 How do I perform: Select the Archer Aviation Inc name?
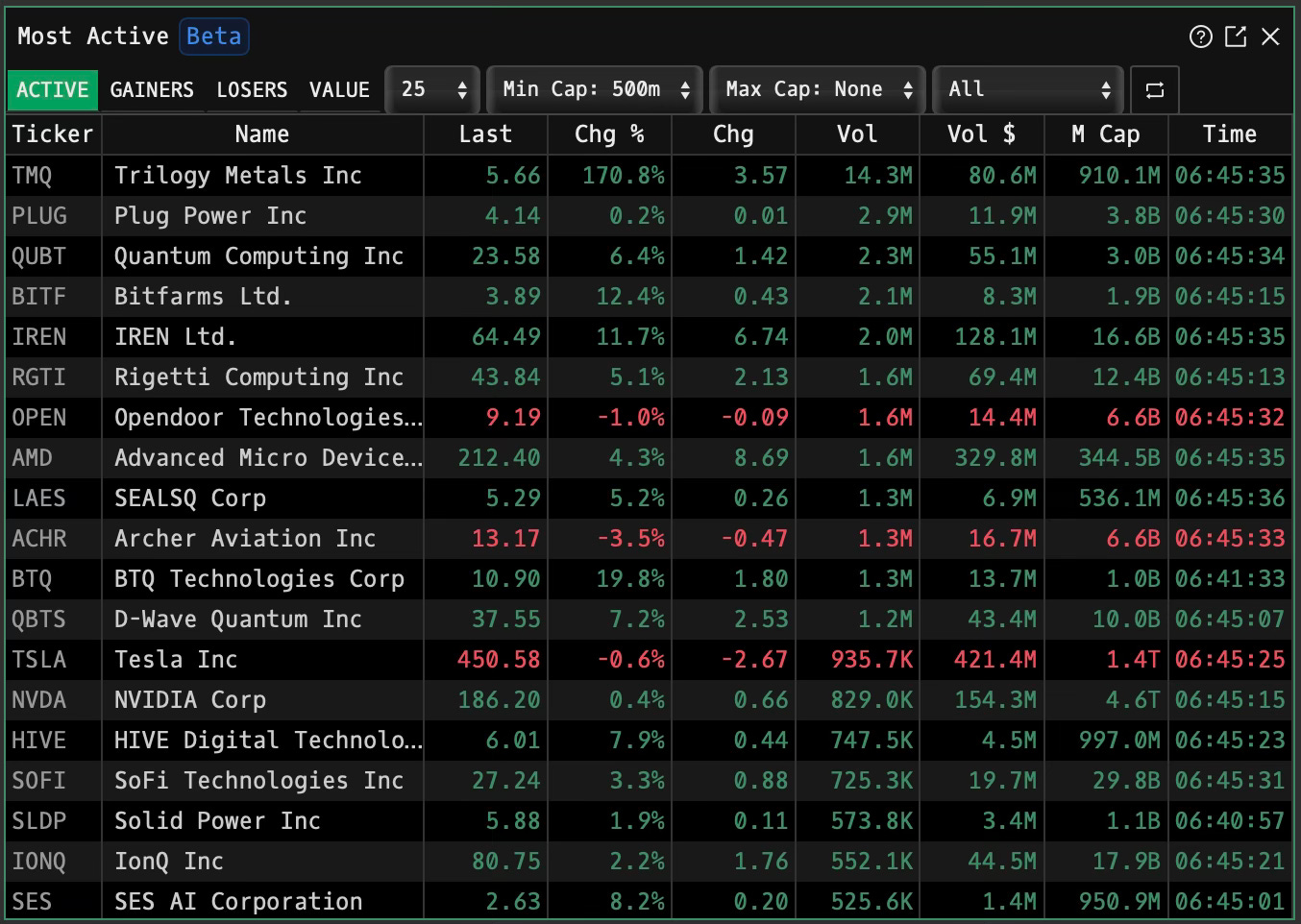[245, 539]
